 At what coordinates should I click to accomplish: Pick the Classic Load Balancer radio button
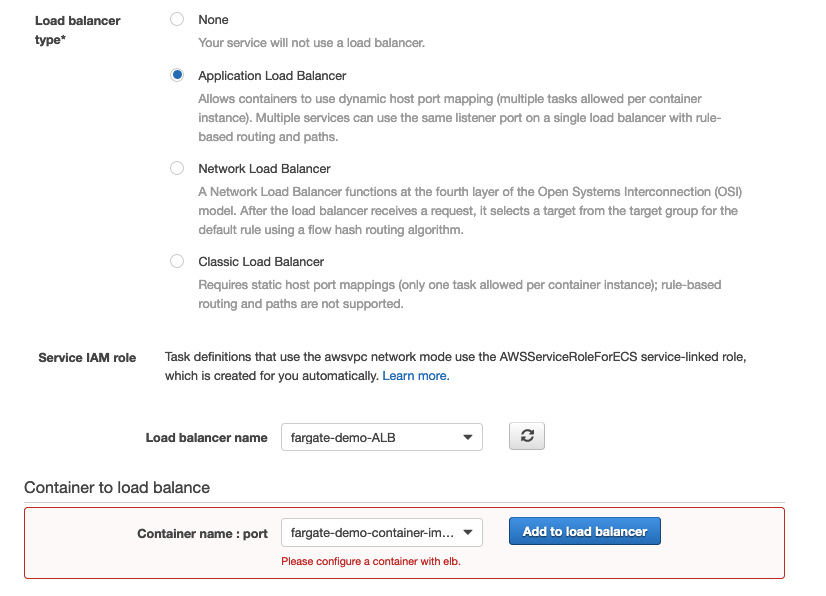pyautogui.click(x=177, y=261)
